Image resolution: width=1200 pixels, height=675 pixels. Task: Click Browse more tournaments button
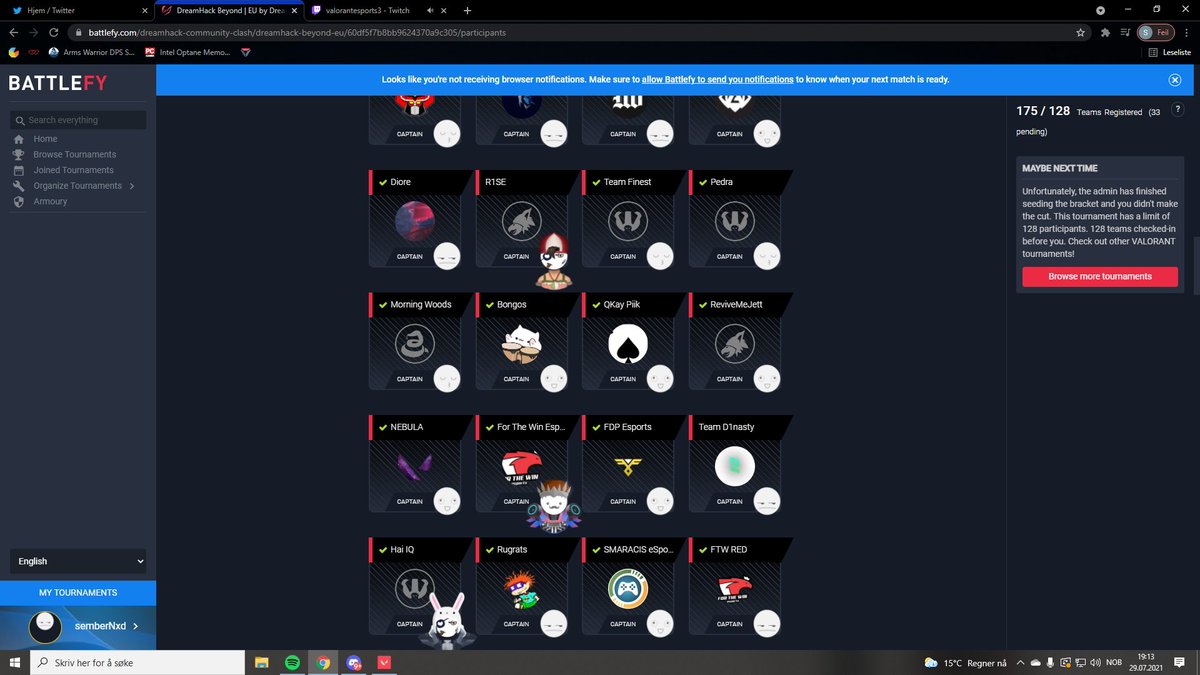click(1100, 276)
